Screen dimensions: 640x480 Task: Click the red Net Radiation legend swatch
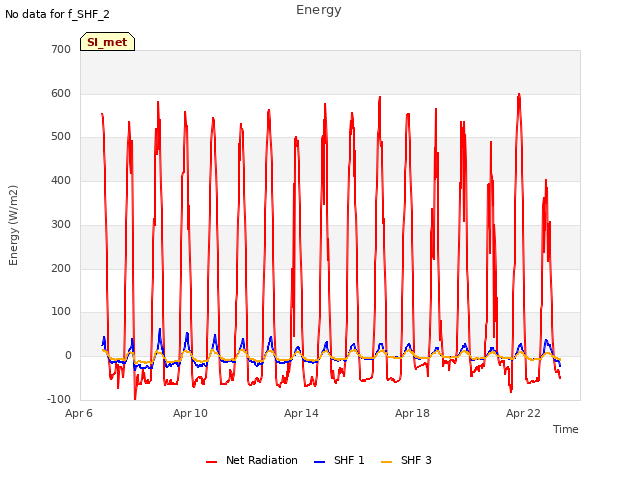click(x=211, y=462)
